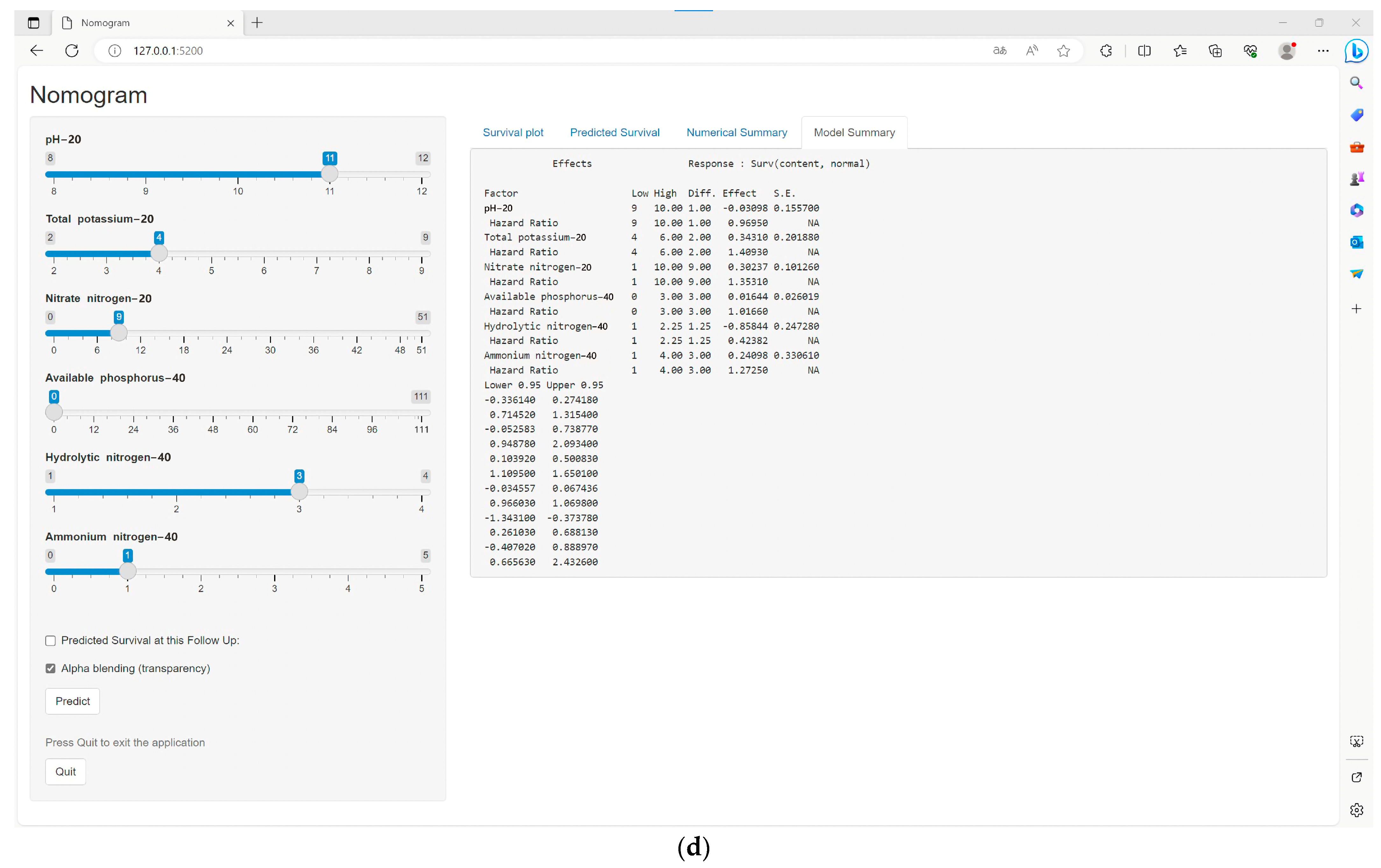This screenshot has width=1381, height=868.
Task: Uncheck Alpha blending (transparency)
Action: click(x=51, y=668)
